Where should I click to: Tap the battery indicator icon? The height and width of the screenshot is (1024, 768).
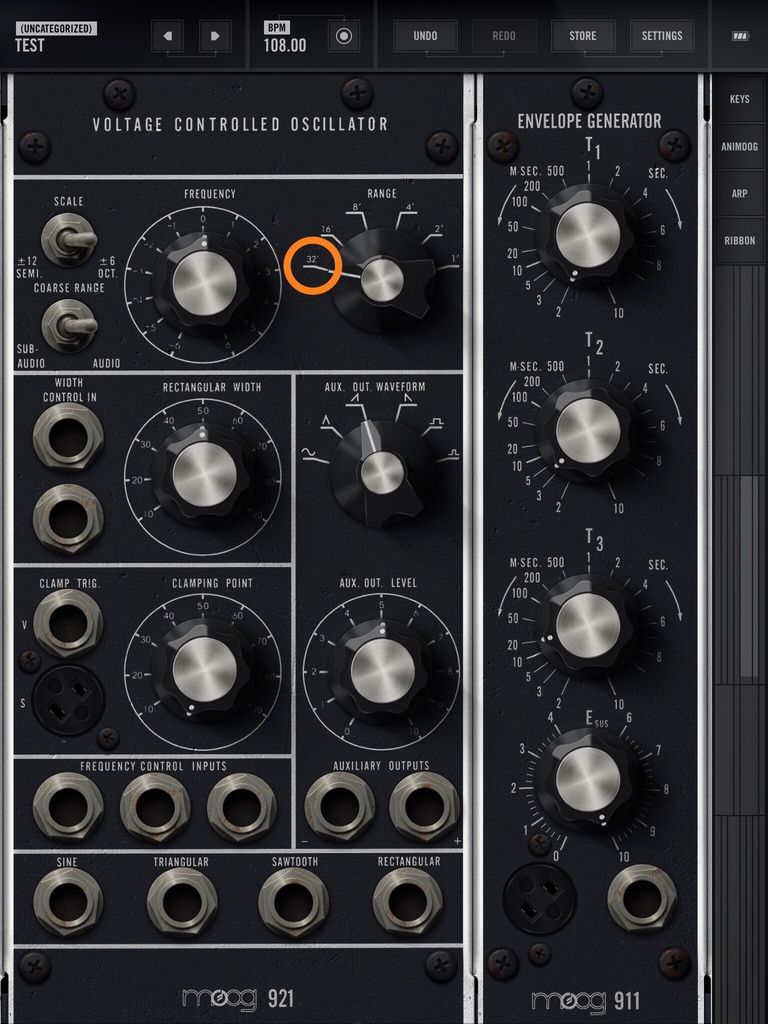pyautogui.click(x=740, y=37)
